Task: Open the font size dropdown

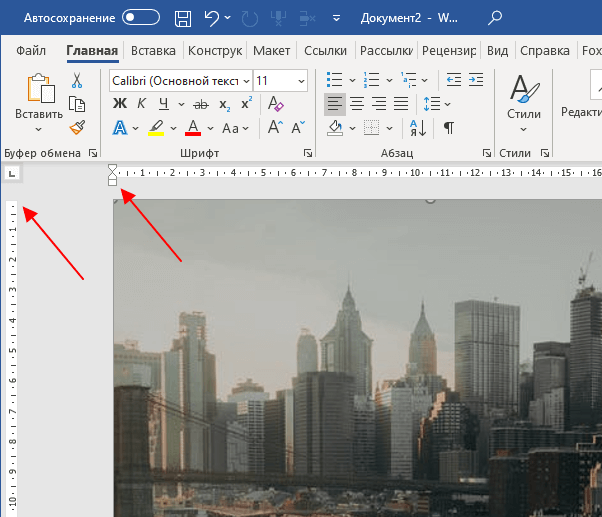Action: pos(300,80)
